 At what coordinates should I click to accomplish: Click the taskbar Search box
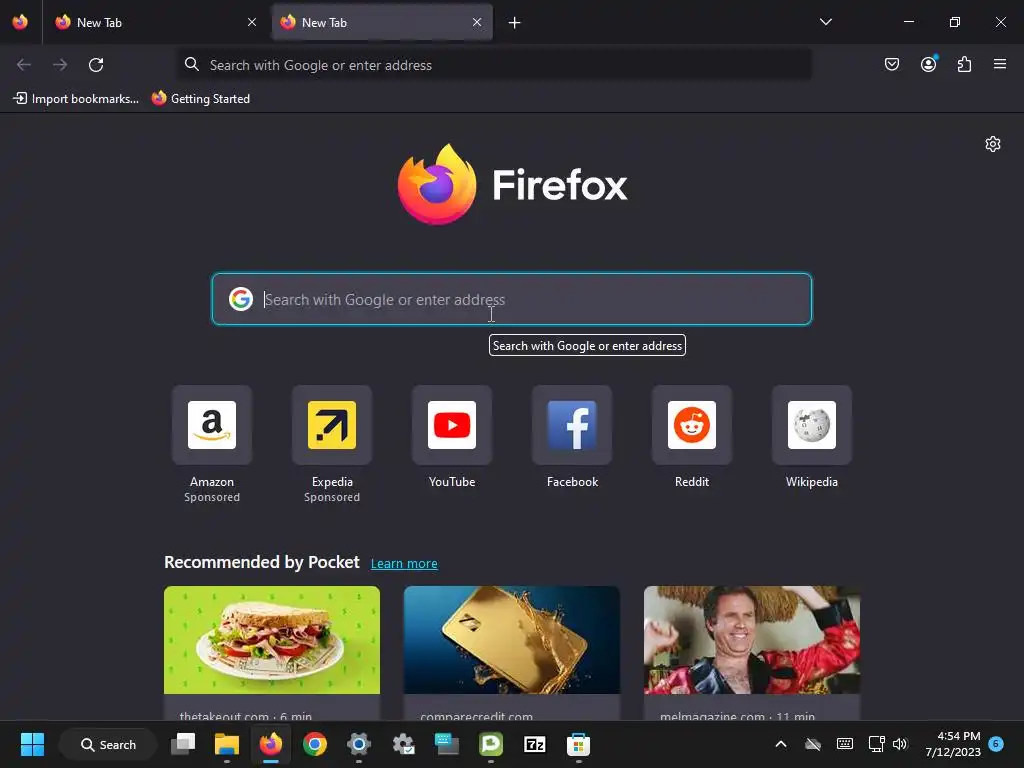(x=108, y=744)
